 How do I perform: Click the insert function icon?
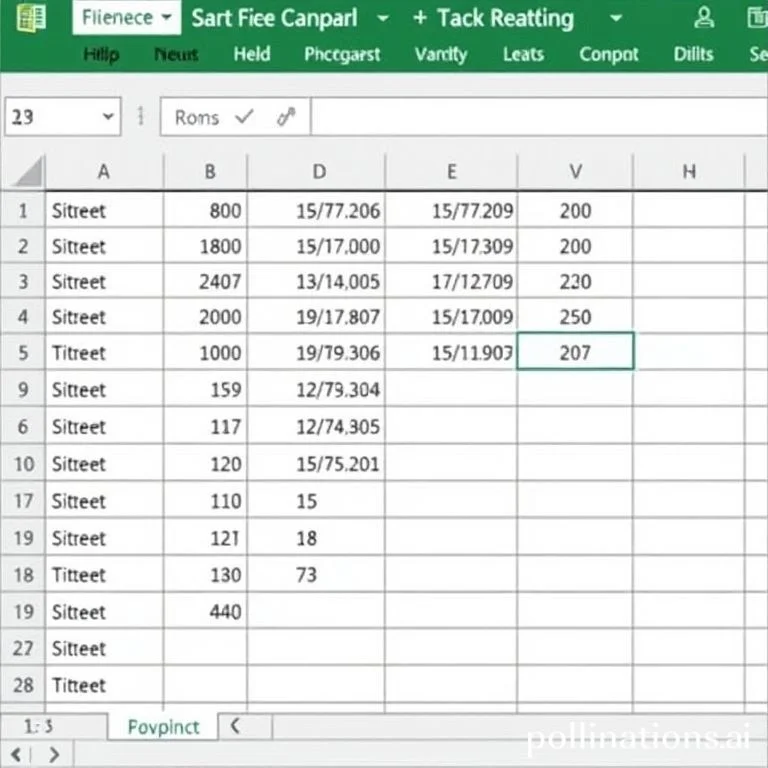pos(287,117)
